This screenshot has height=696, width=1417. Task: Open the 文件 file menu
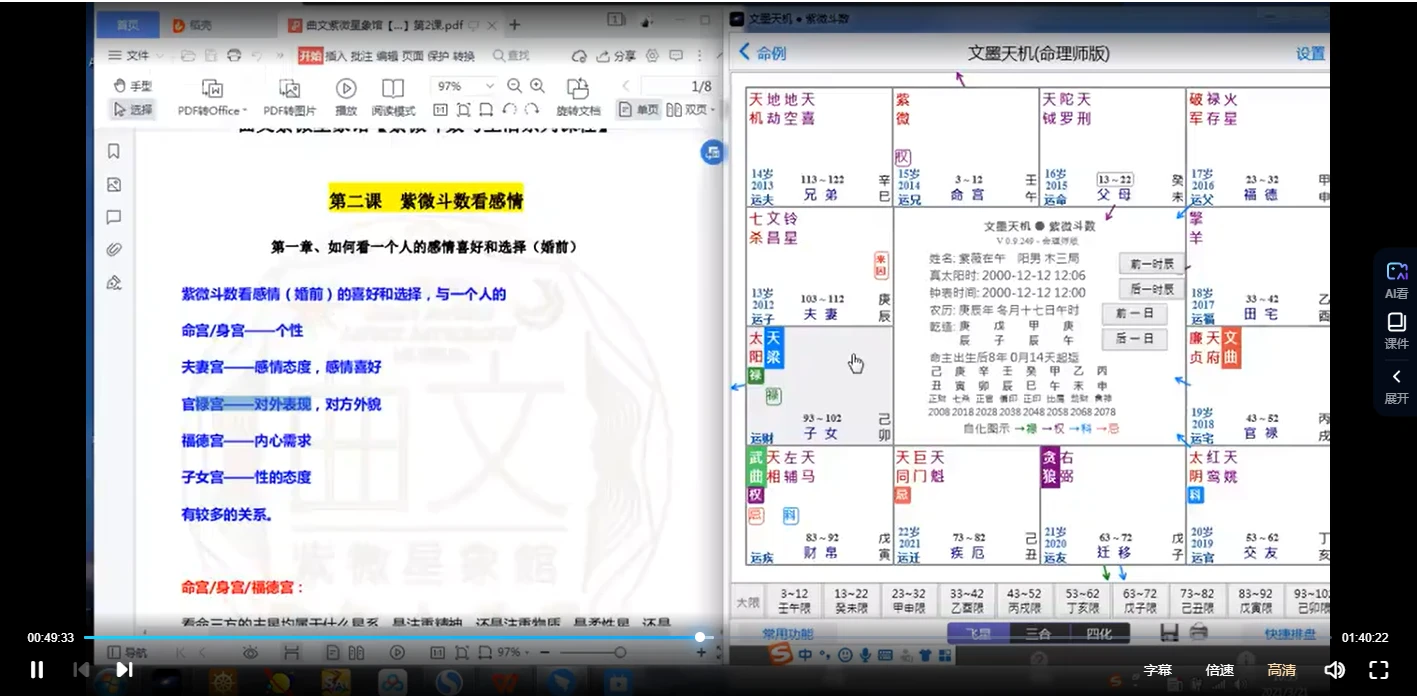tap(131, 56)
